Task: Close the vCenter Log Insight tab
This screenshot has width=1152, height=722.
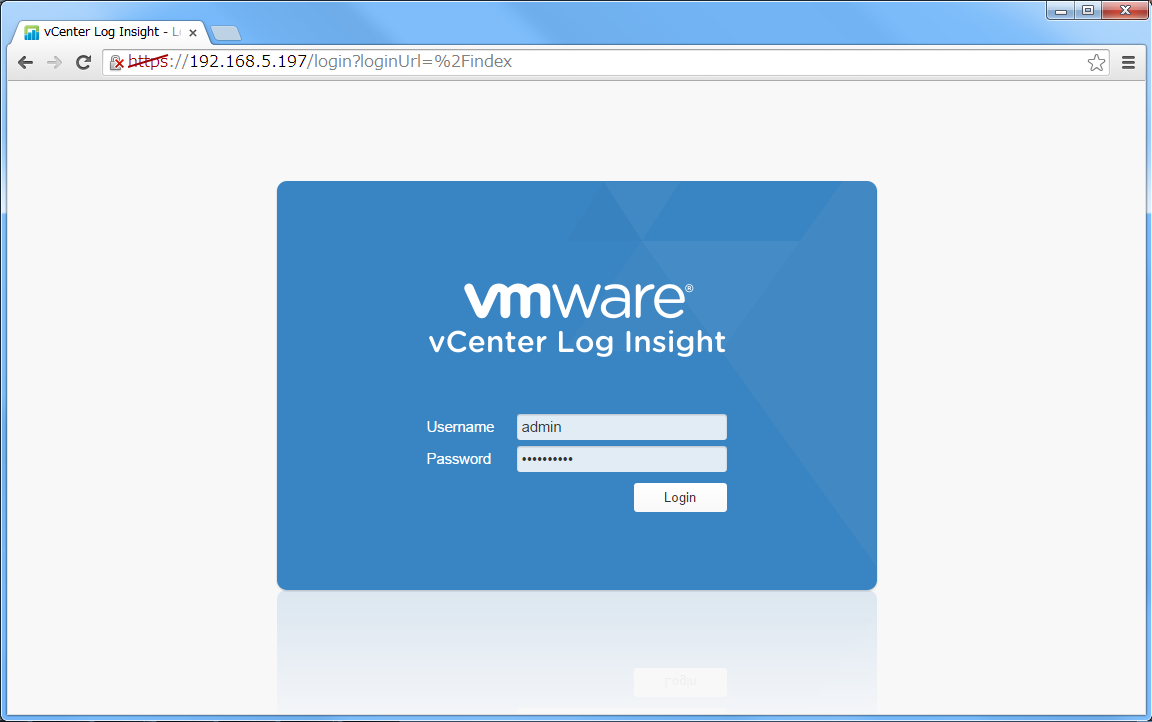Action: pos(193,33)
